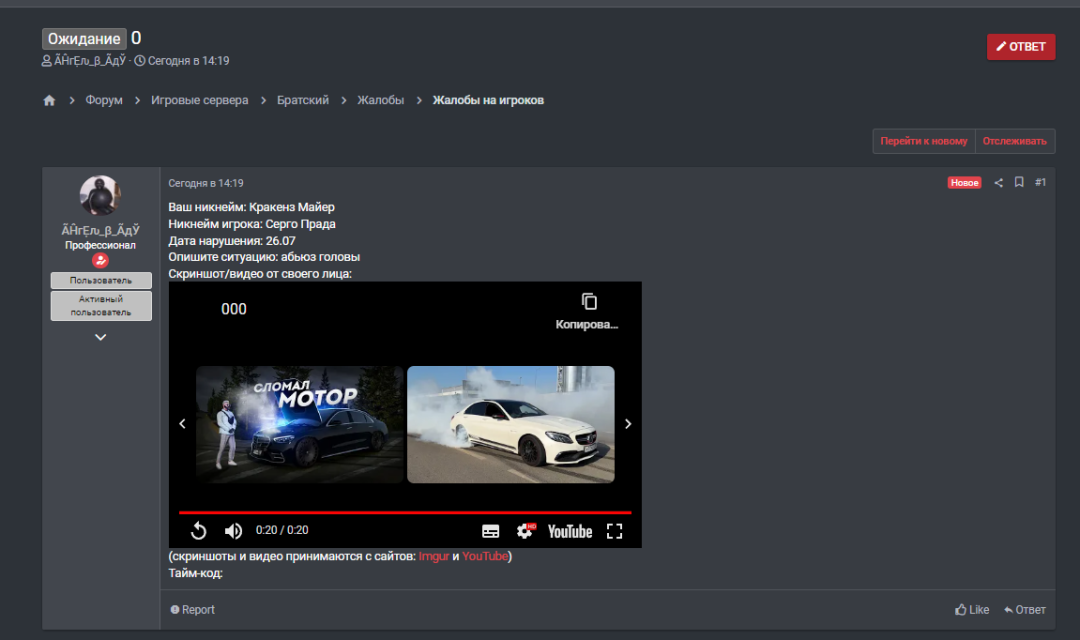The image size is (1080, 640).
Task: Enter fullscreen in the video player
Action: click(x=614, y=531)
